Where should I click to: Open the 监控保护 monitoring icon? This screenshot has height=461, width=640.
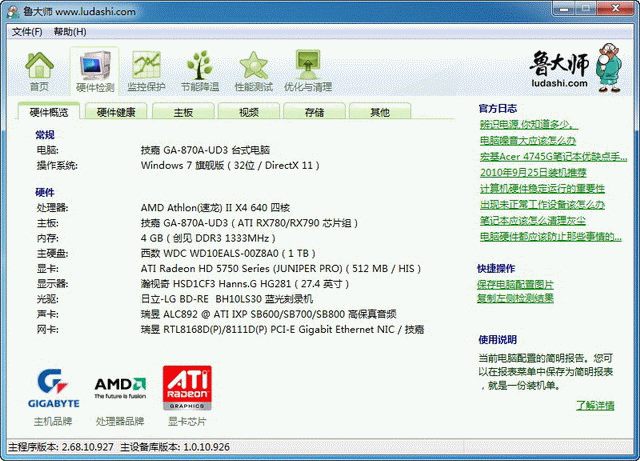pyautogui.click(x=146, y=71)
